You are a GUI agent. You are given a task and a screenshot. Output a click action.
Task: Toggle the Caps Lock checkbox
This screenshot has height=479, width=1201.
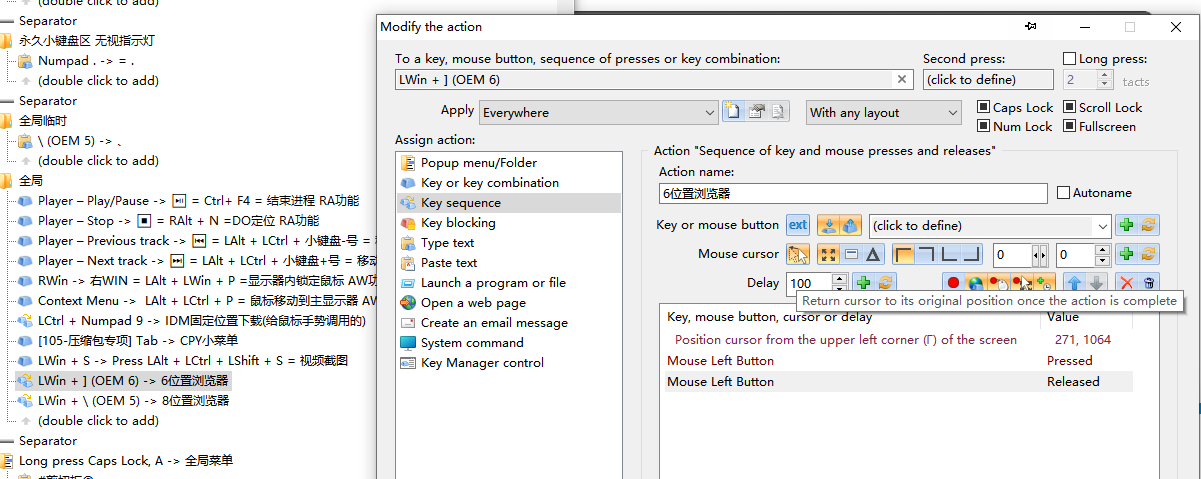click(x=984, y=108)
